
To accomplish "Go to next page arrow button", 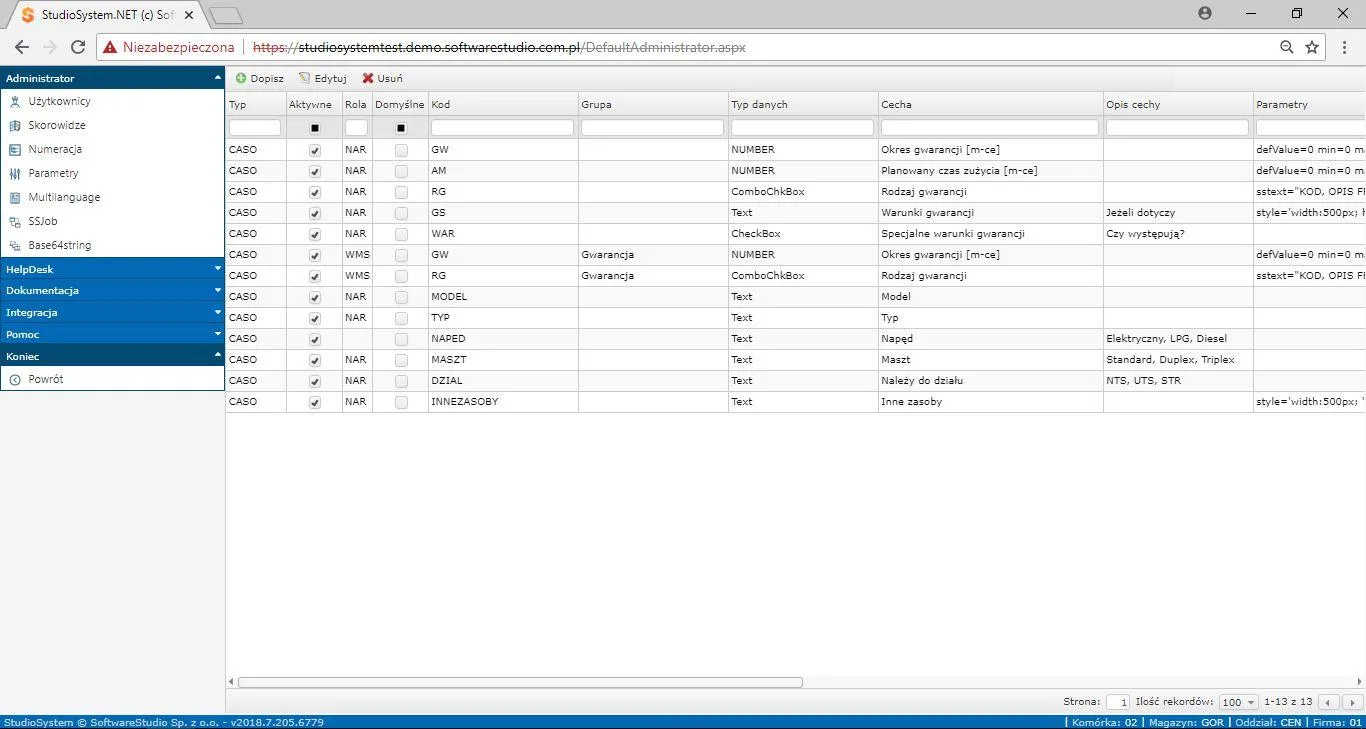I will pos(1352,703).
